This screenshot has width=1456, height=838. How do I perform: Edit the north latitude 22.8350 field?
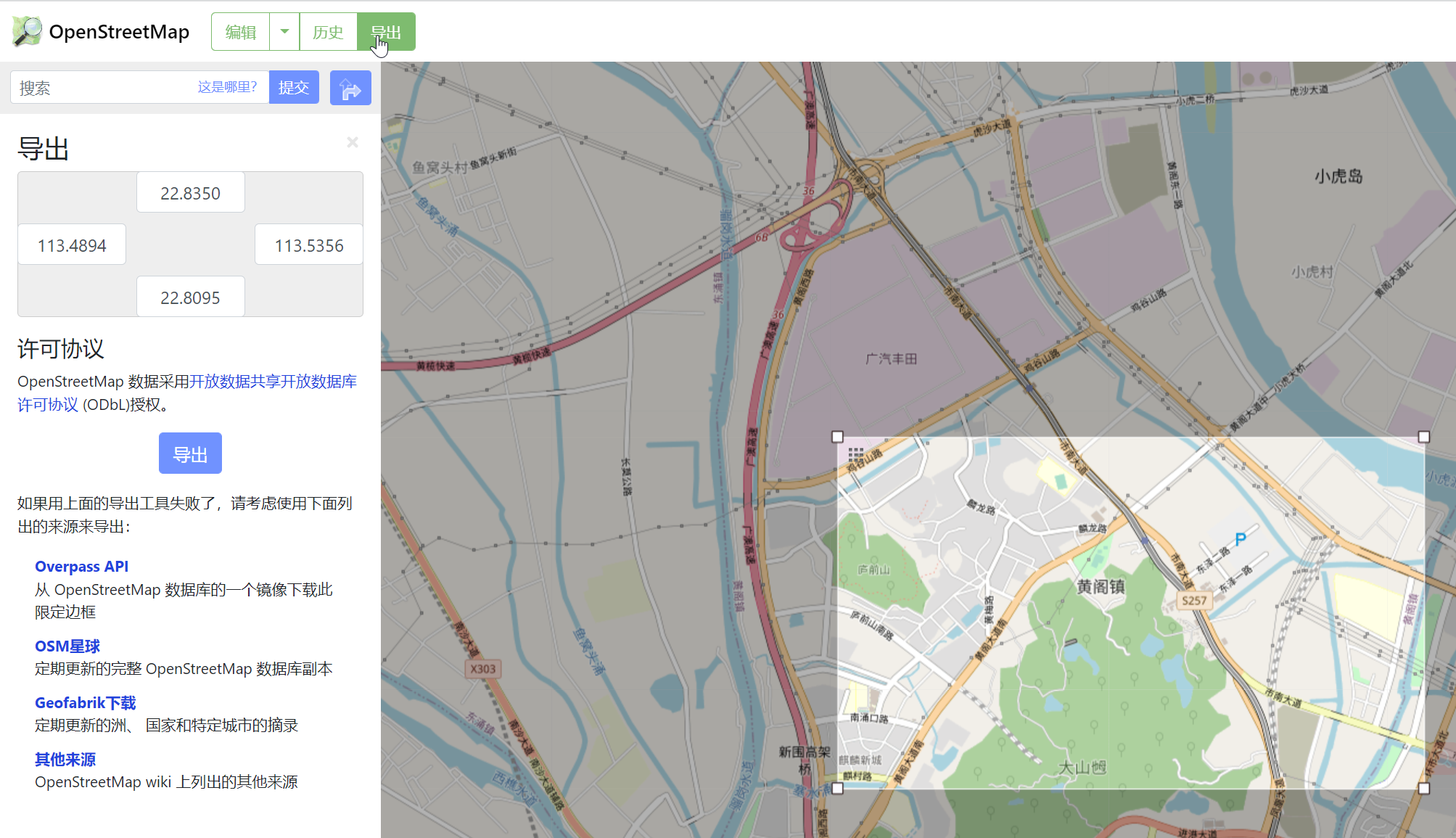(190, 193)
